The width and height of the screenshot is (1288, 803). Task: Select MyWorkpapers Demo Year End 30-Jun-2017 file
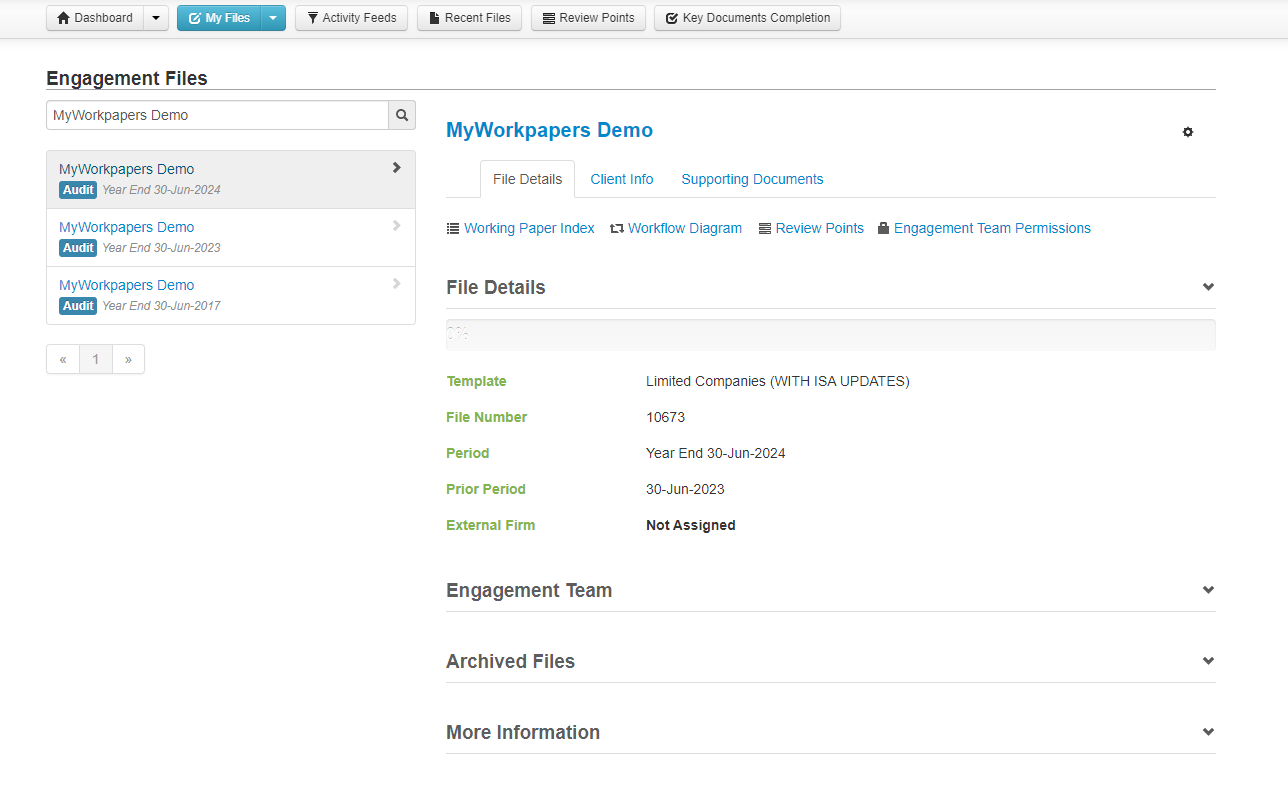231,295
